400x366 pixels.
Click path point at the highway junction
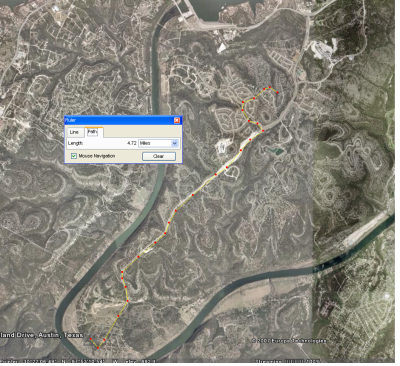pos(263,131)
